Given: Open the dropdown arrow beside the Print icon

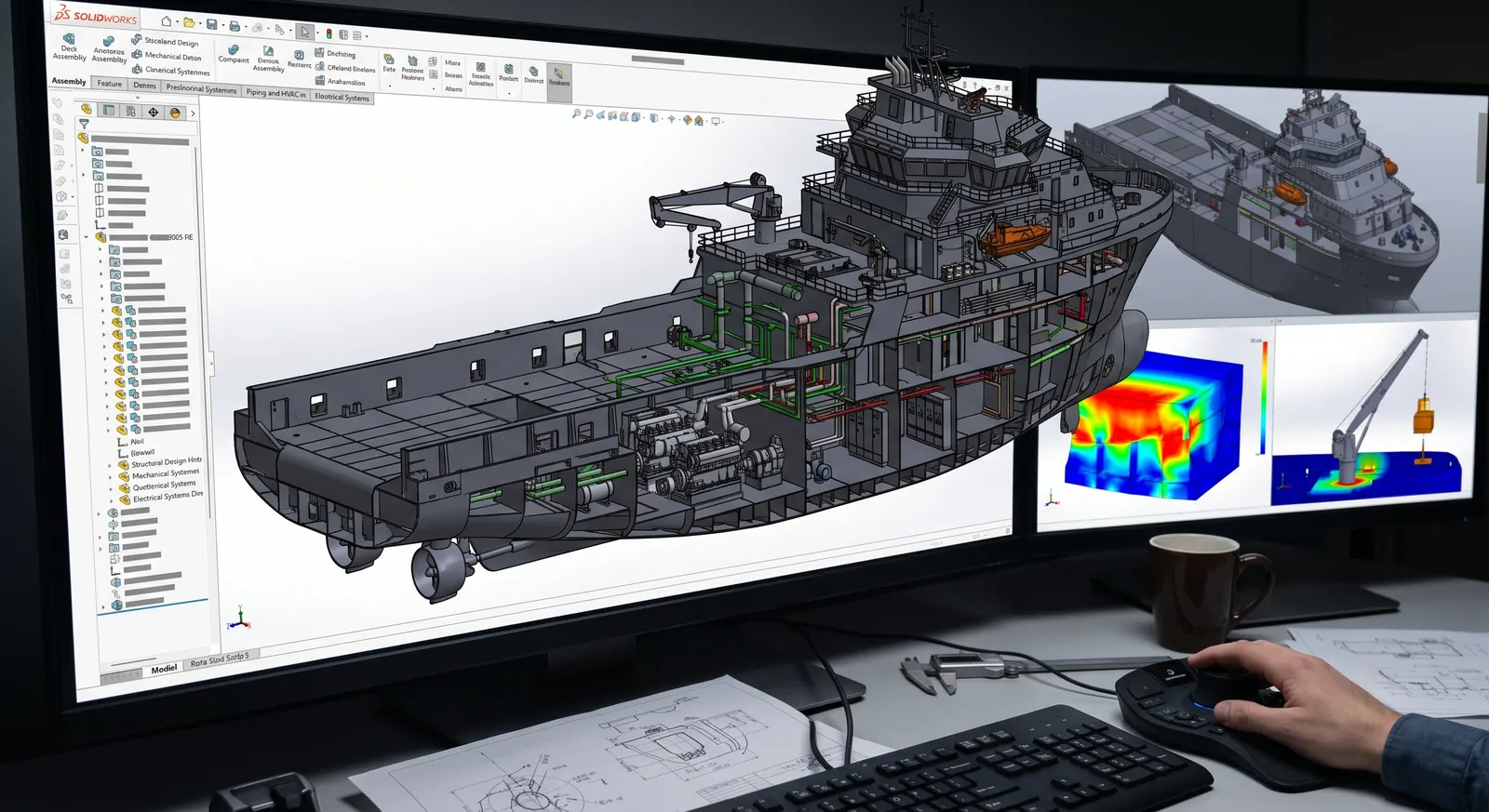Looking at the screenshot, I should click(246, 27).
